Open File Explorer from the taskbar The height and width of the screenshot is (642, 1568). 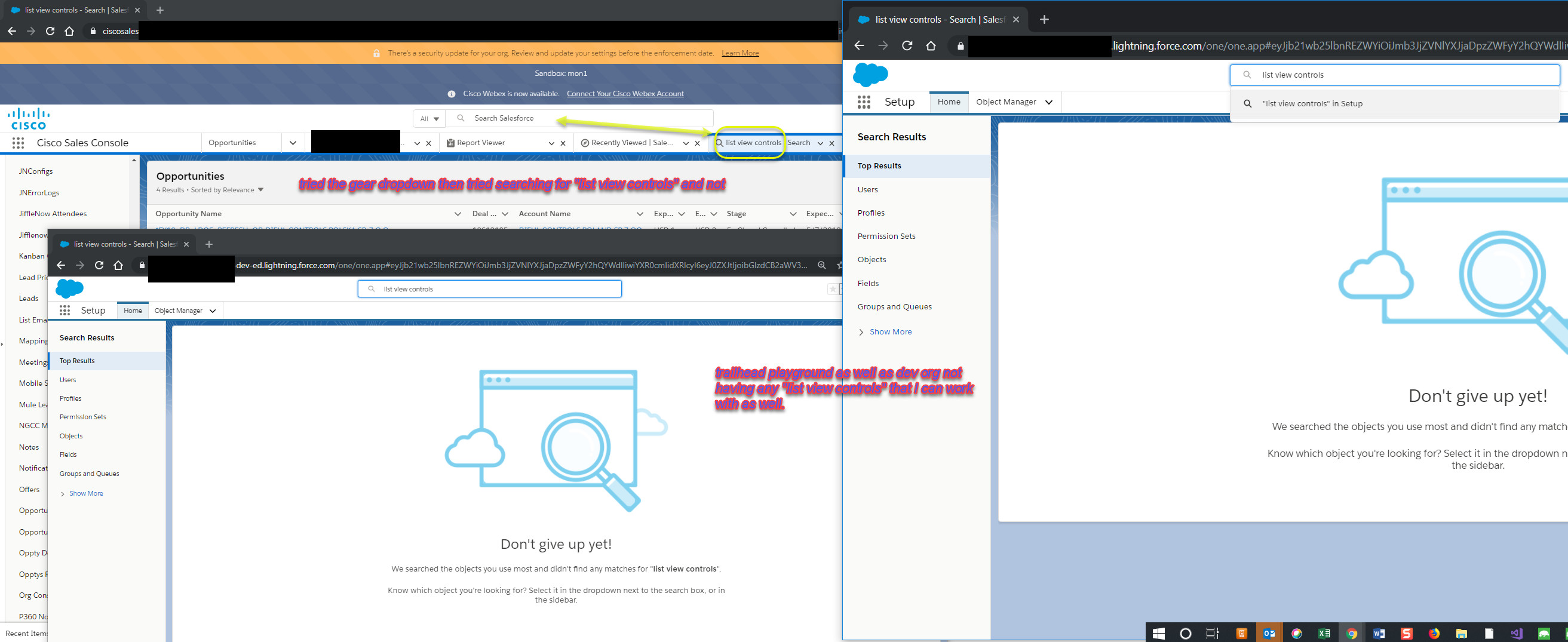tap(1462, 634)
